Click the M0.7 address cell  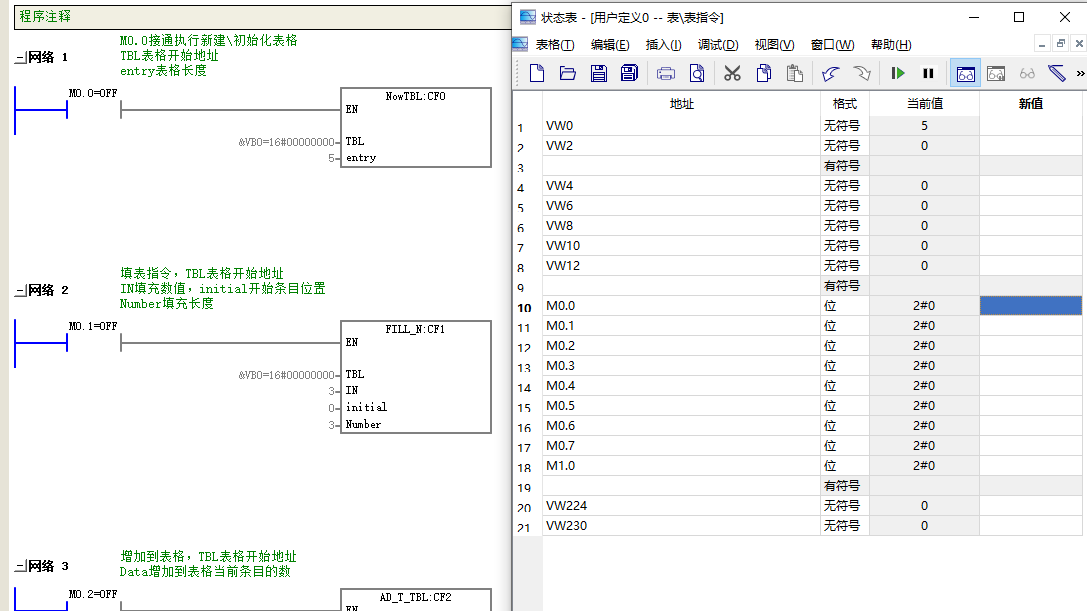click(681, 446)
